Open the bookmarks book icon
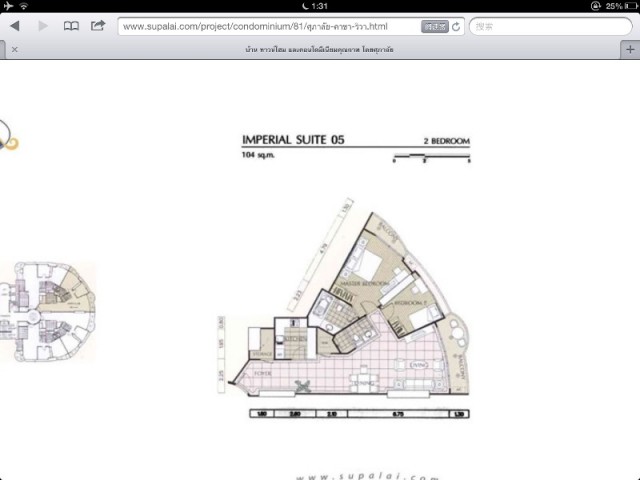 pyautogui.click(x=71, y=26)
